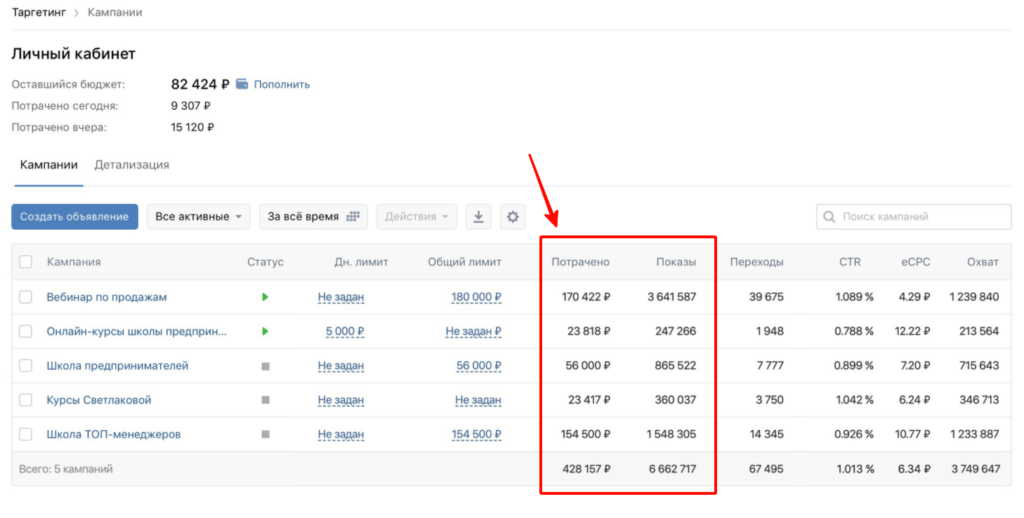
Task: Check the Вебинар по продажам checkbox
Action: tap(26, 297)
